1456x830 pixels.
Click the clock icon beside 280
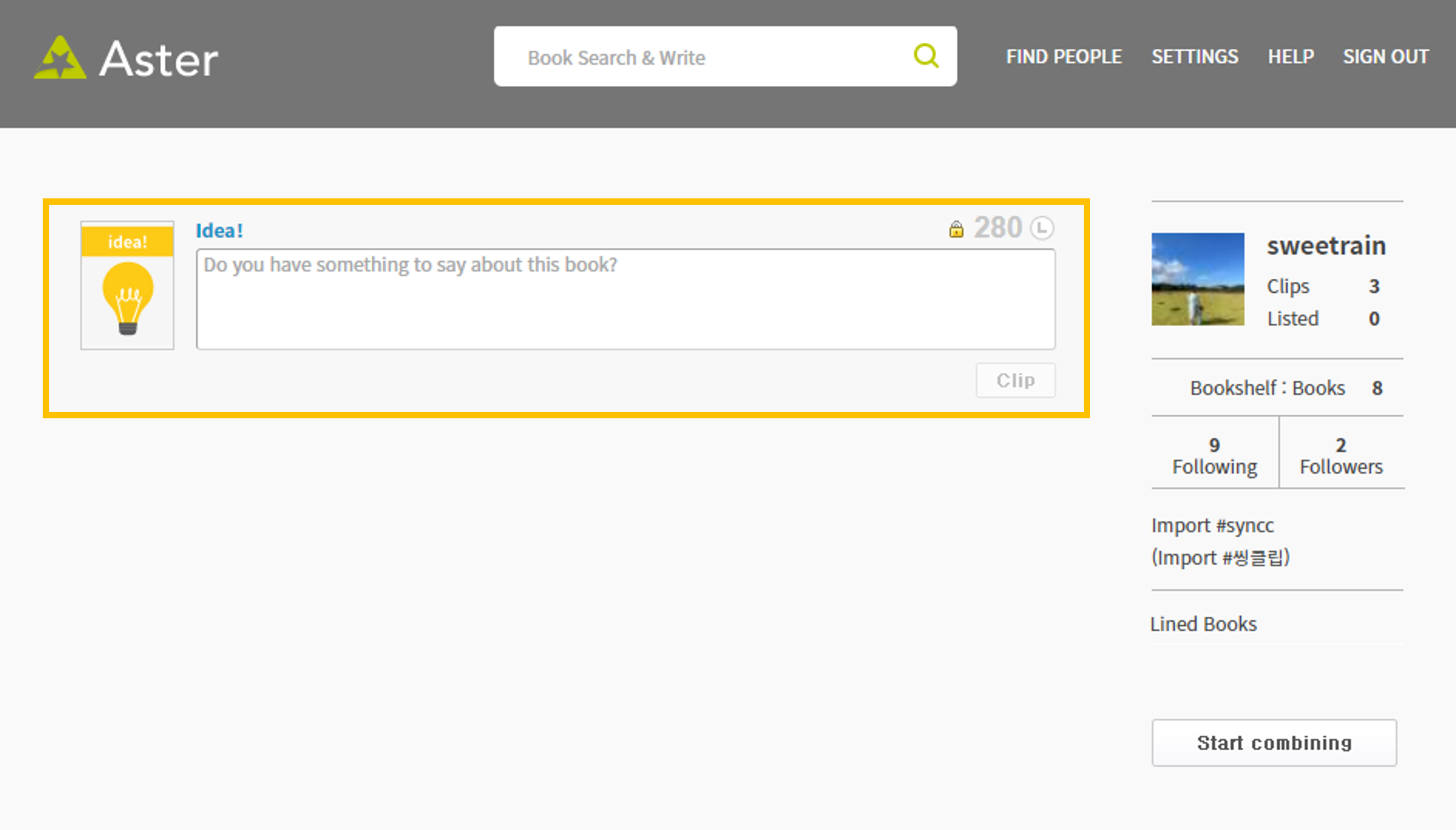point(1041,228)
